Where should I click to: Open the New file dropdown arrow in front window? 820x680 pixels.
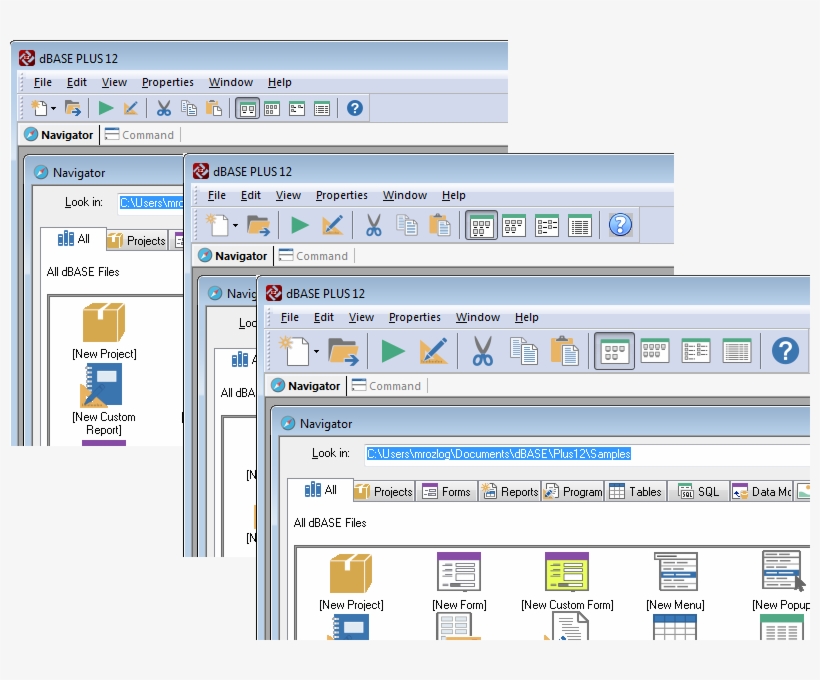tap(316, 352)
